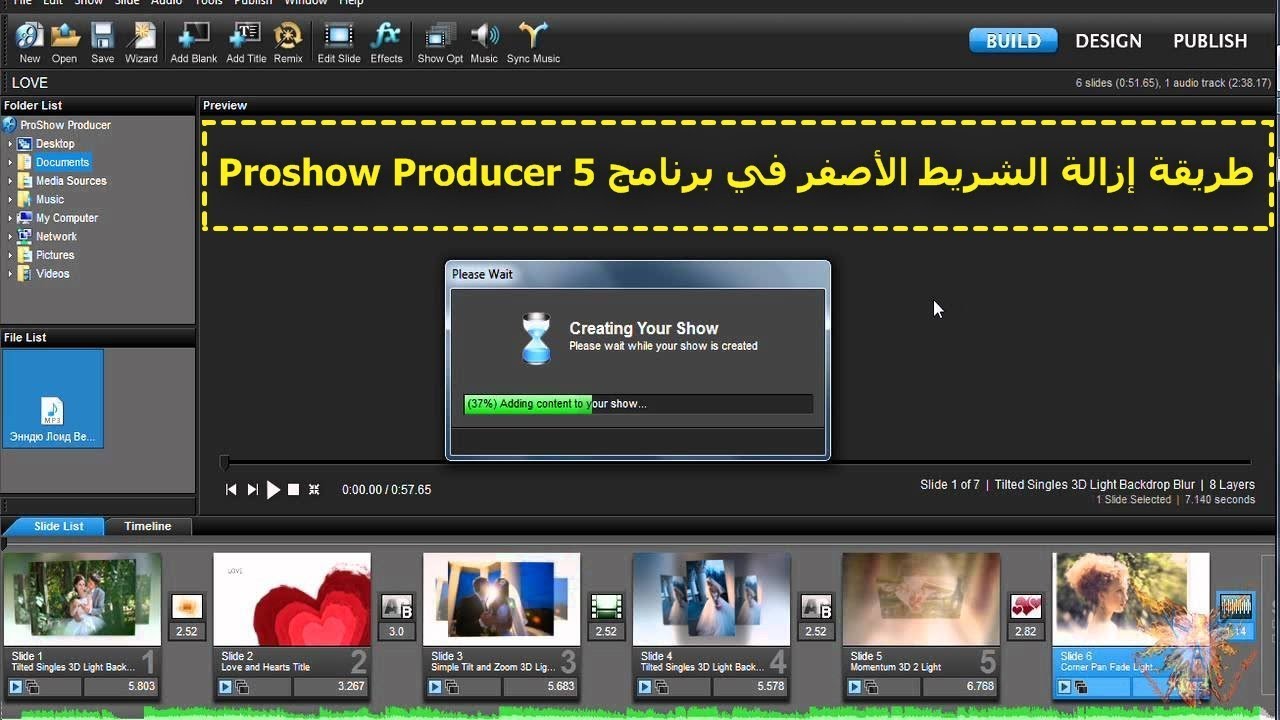This screenshot has width=1280, height=720.
Task: Click the Sync Music icon
Action: [533, 36]
